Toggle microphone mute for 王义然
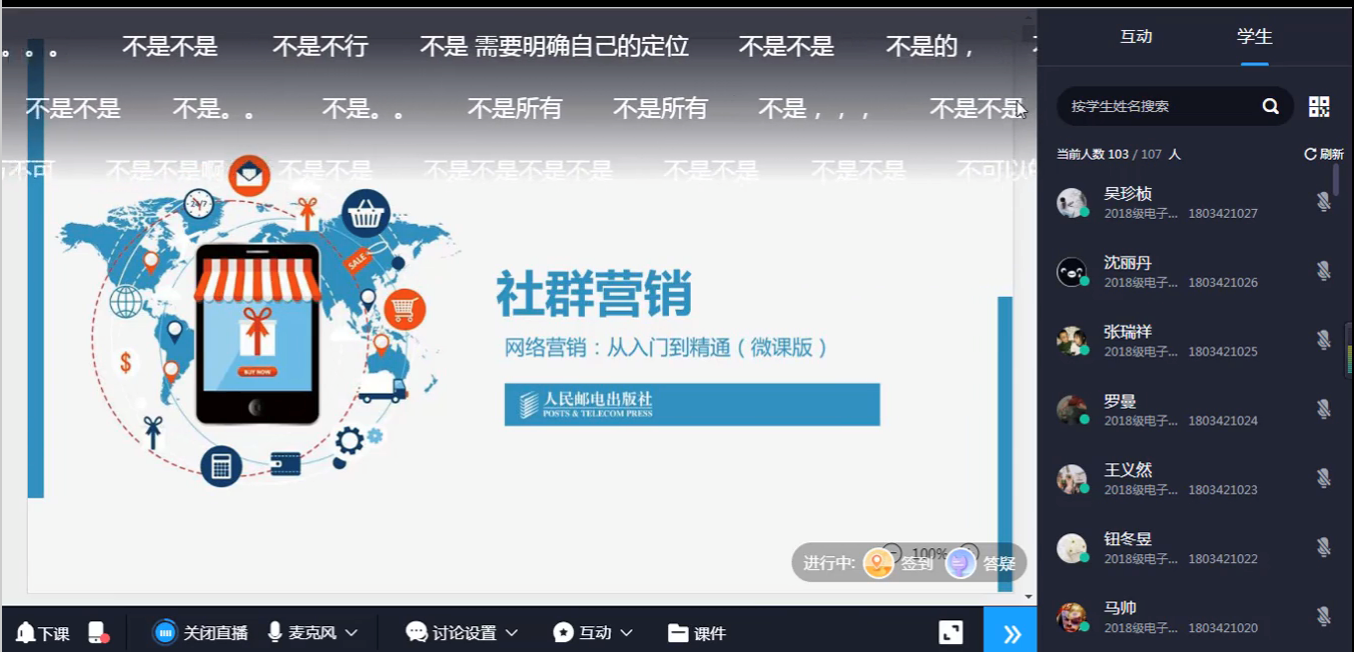The height and width of the screenshot is (652, 1354). tap(1323, 478)
